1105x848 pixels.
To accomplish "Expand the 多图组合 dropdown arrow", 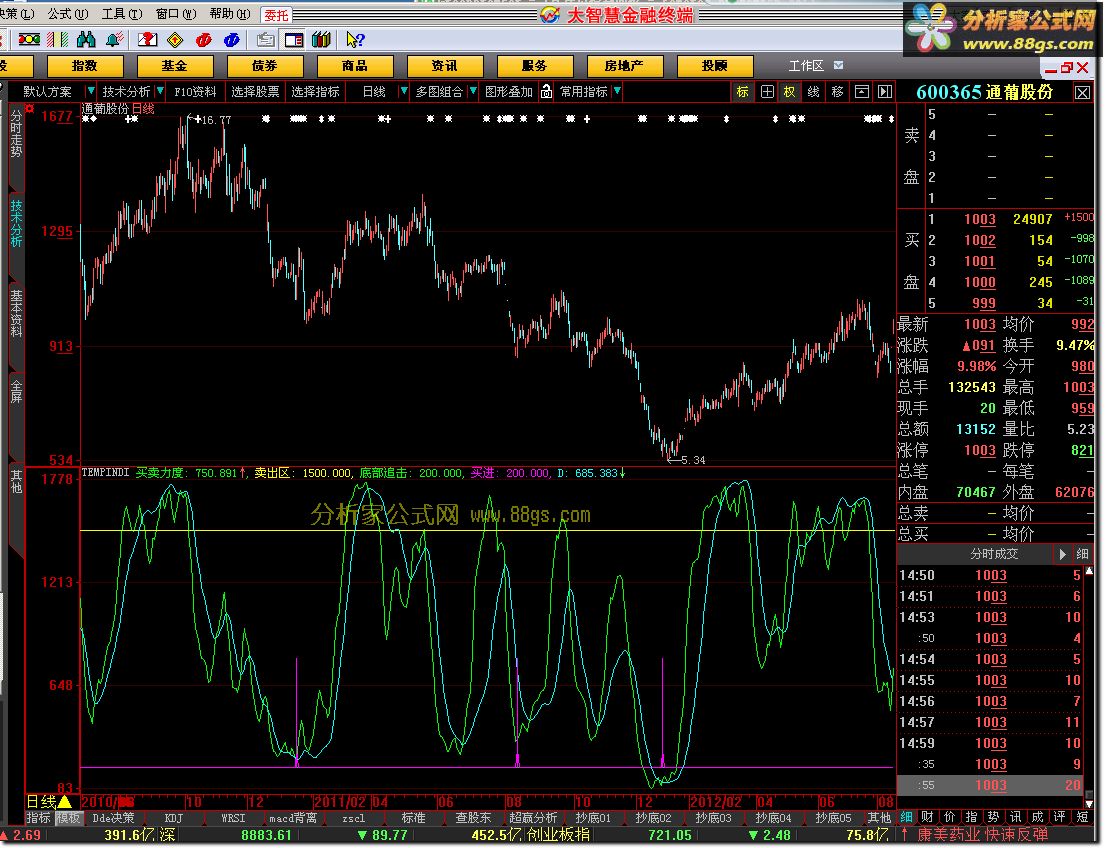I will tap(473, 92).
